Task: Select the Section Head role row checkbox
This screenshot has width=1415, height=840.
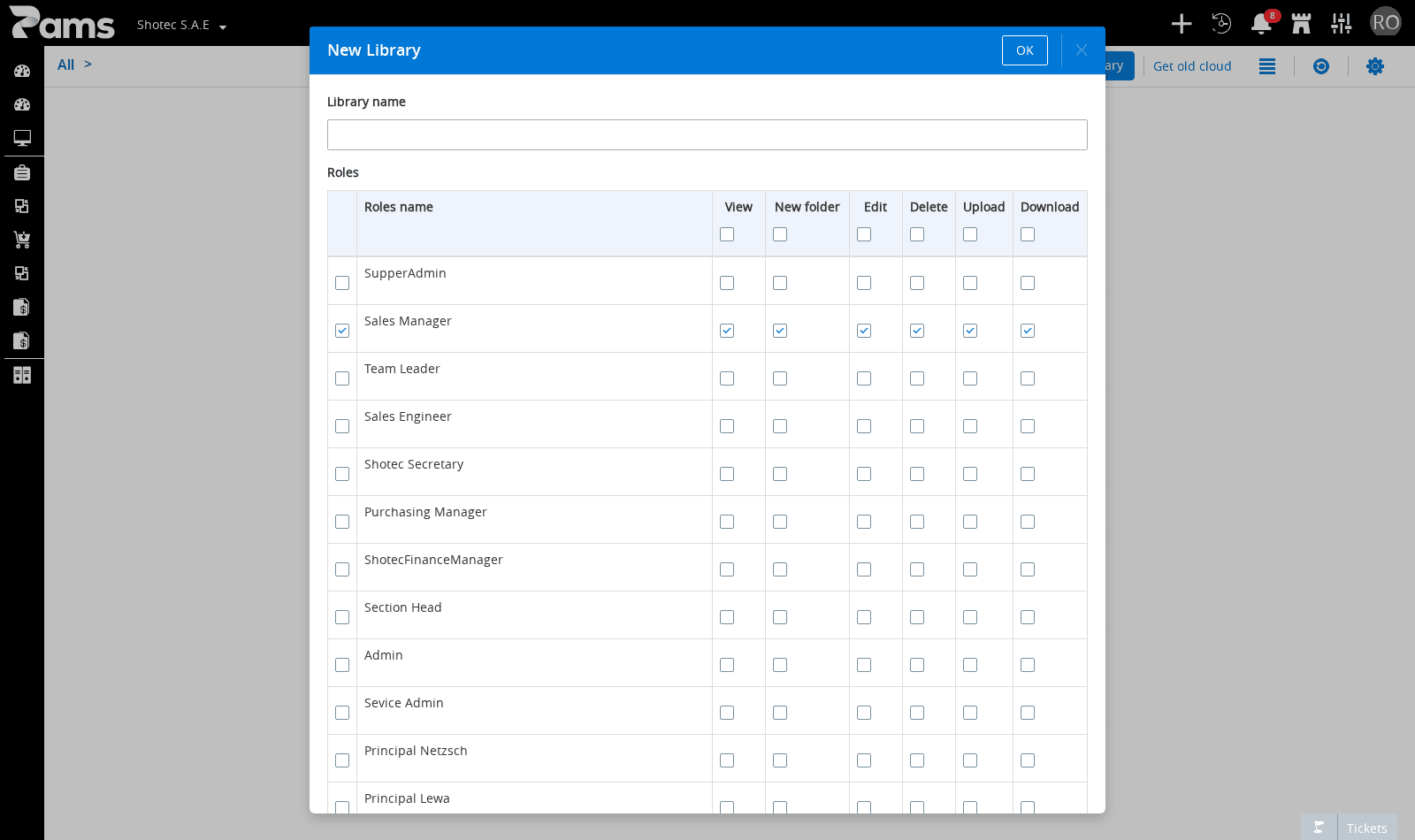Action: 342,617
